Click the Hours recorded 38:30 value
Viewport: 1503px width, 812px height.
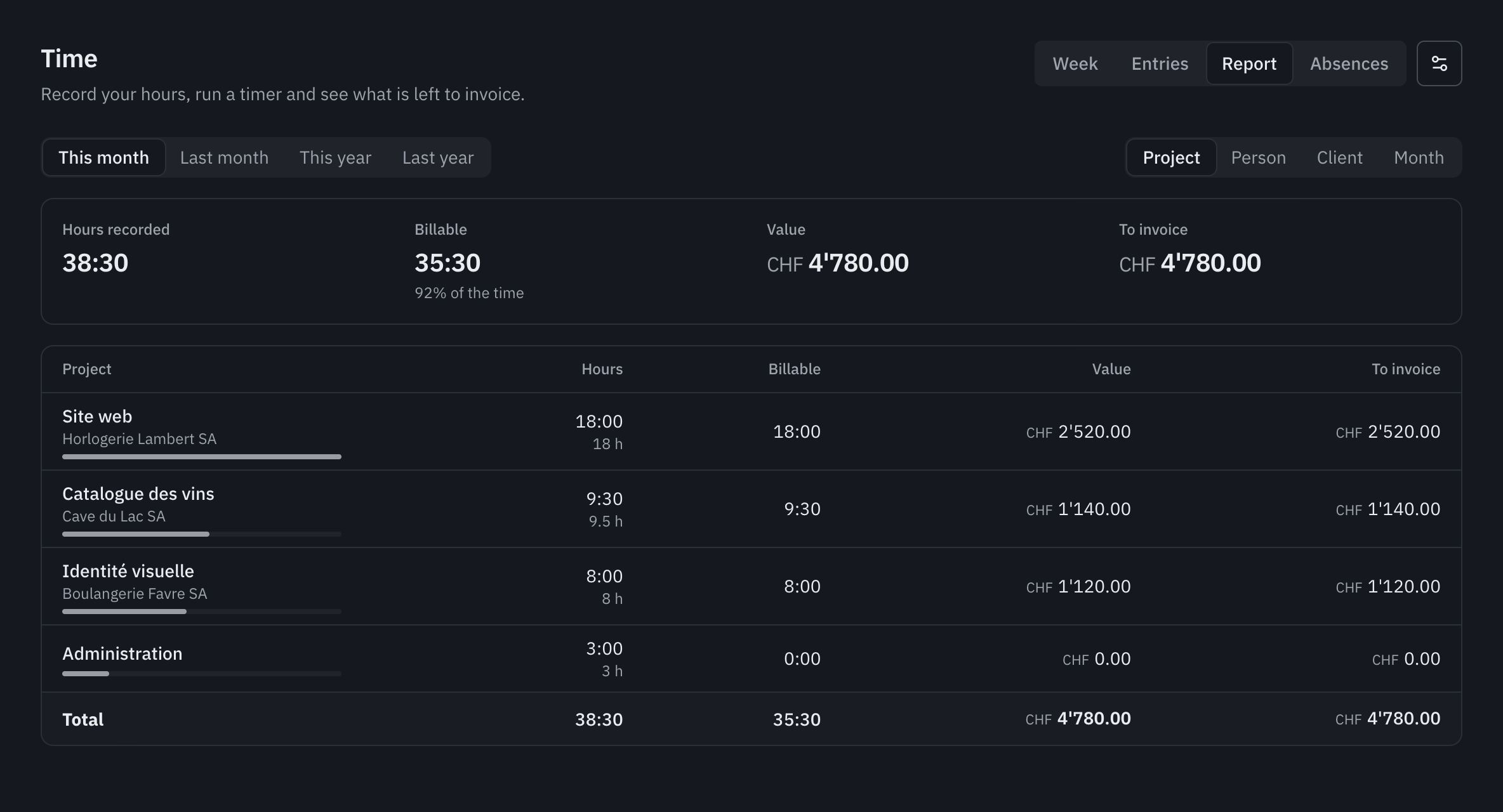[95, 263]
